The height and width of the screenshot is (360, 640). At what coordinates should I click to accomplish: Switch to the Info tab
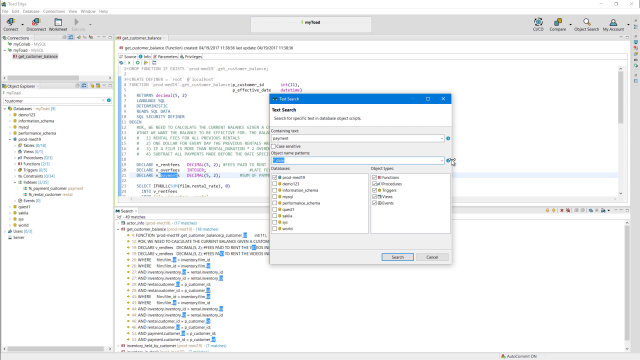(144, 57)
